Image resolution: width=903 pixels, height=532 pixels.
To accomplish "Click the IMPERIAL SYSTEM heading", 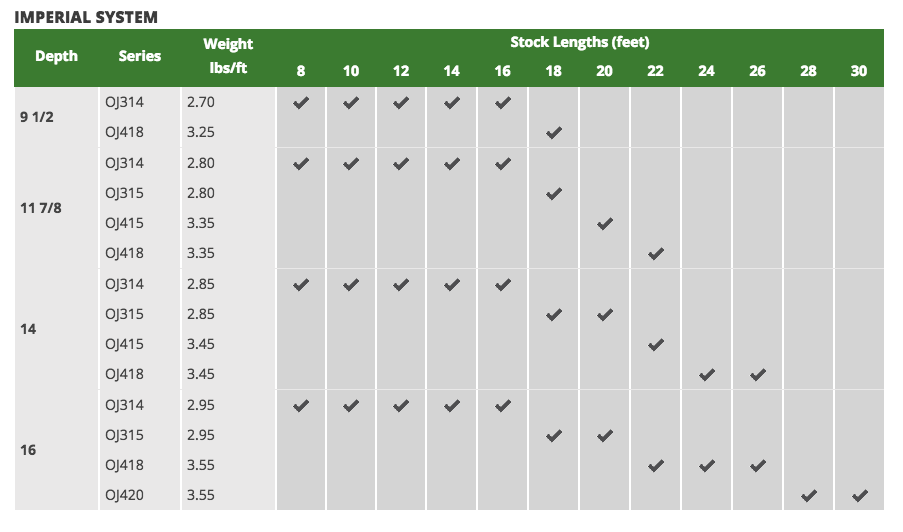I will 86,17.
